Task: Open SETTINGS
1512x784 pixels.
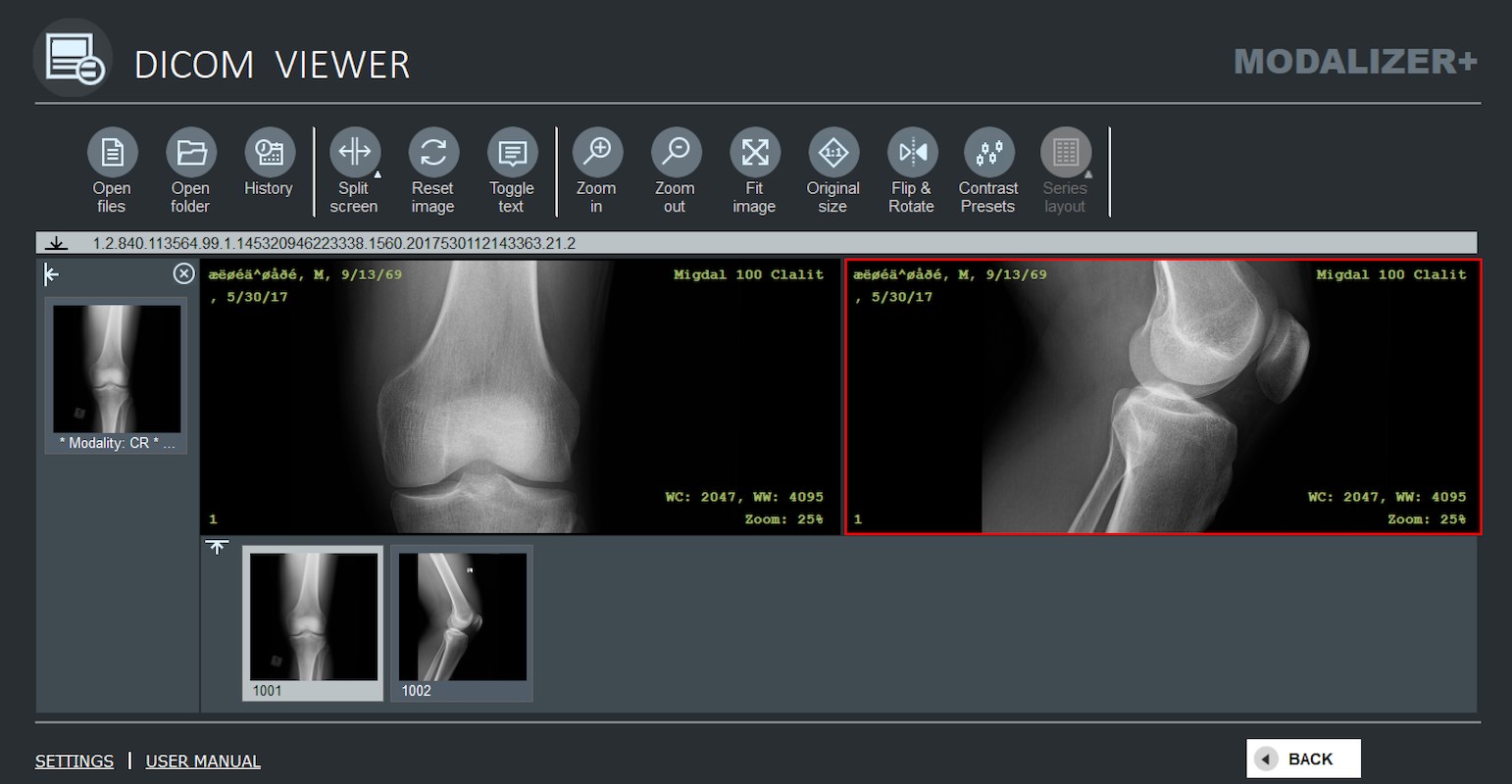Action: [x=74, y=760]
